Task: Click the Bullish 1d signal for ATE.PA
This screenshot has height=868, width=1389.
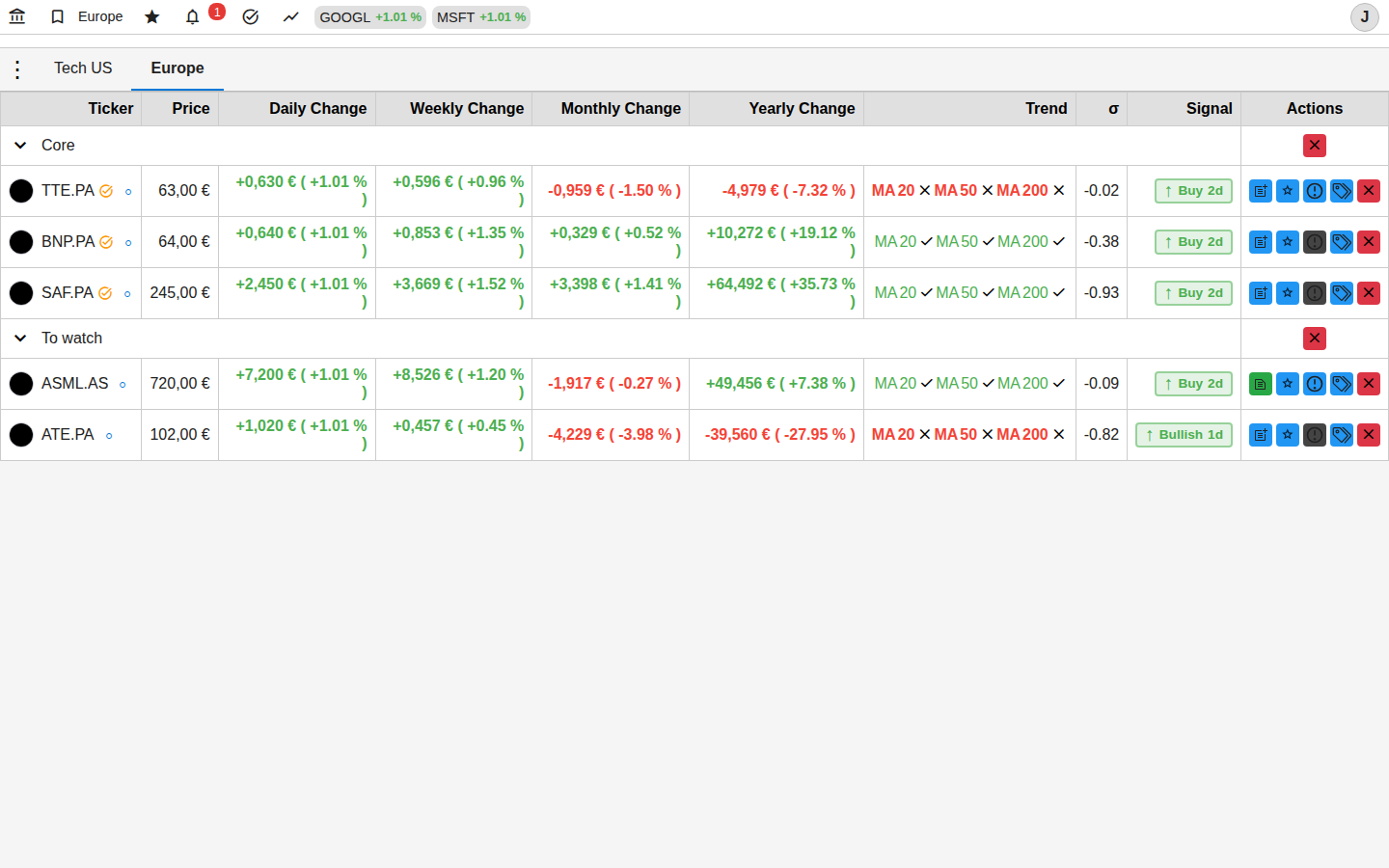Action: coord(1184,435)
